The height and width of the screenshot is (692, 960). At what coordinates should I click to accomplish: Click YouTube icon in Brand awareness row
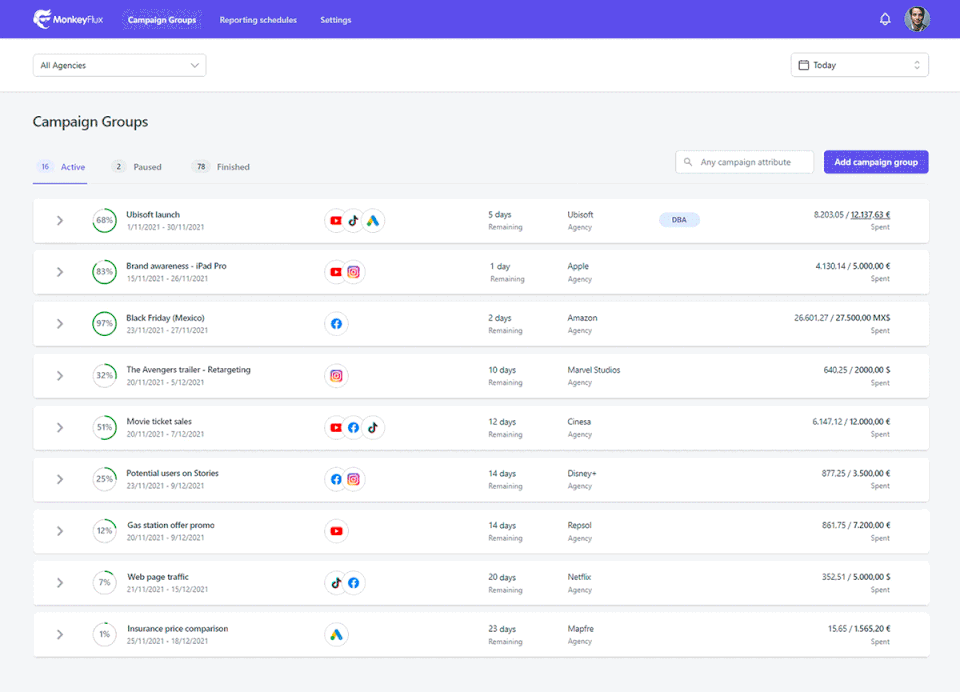tap(336, 272)
